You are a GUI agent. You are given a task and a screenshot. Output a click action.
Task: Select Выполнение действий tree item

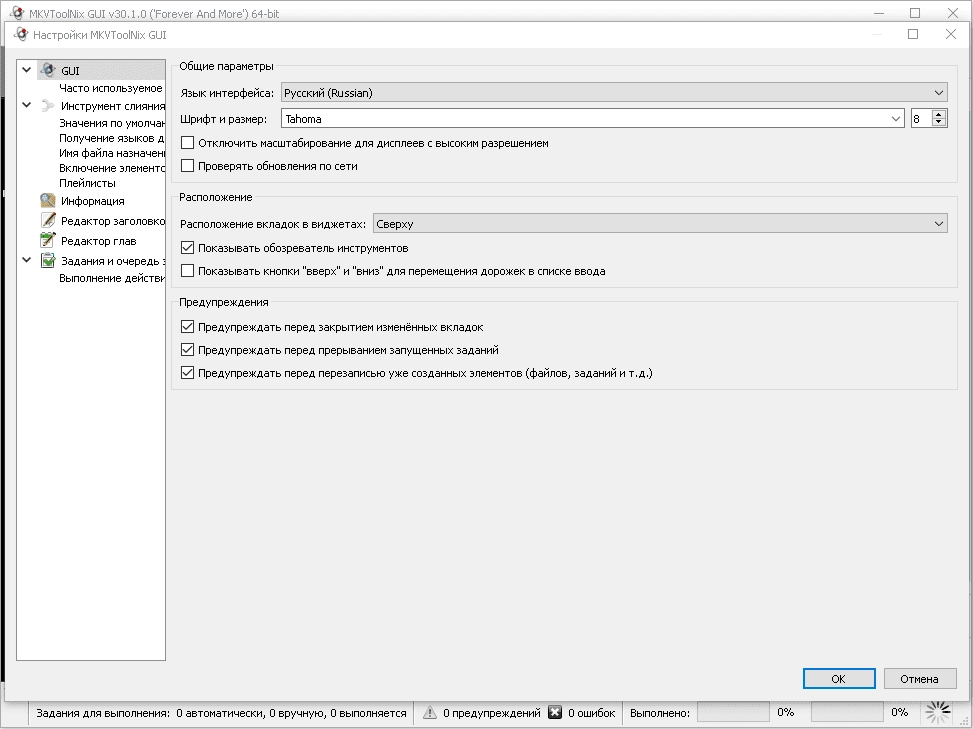coord(112,278)
